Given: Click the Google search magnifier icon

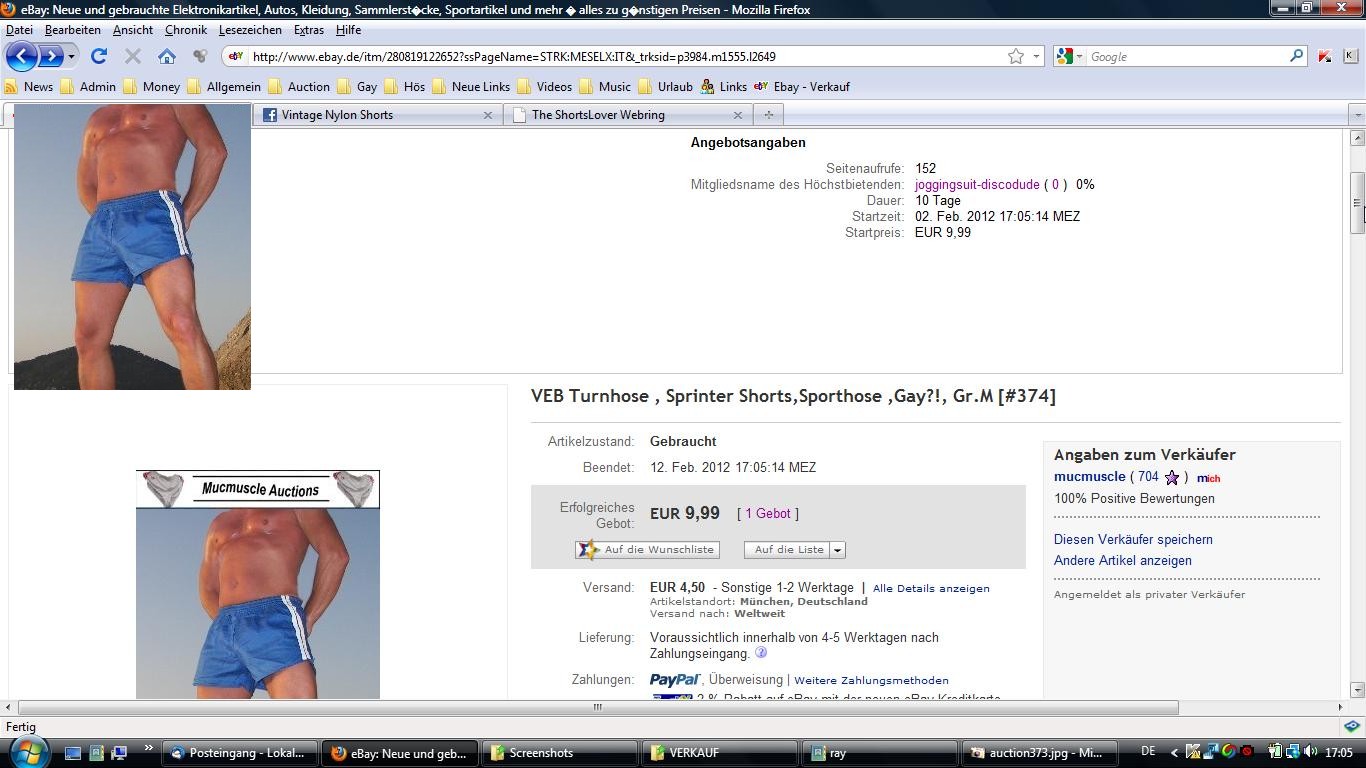Looking at the screenshot, I should pyautogui.click(x=1297, y=56).
